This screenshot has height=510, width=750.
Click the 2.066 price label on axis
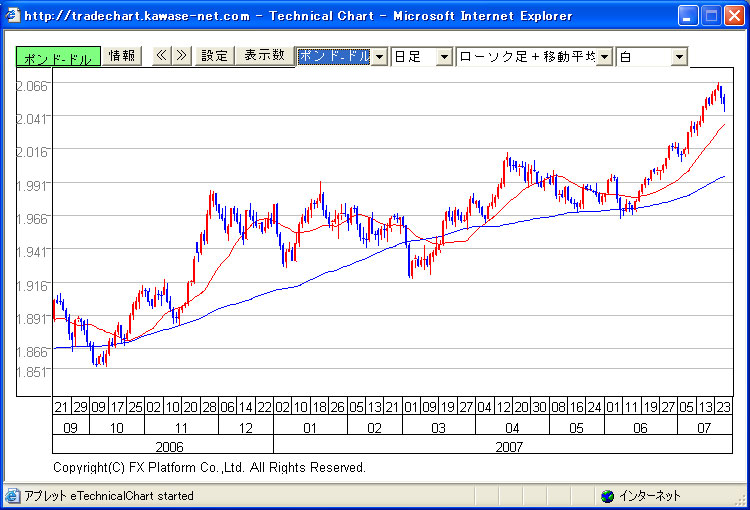pos(32,85)
